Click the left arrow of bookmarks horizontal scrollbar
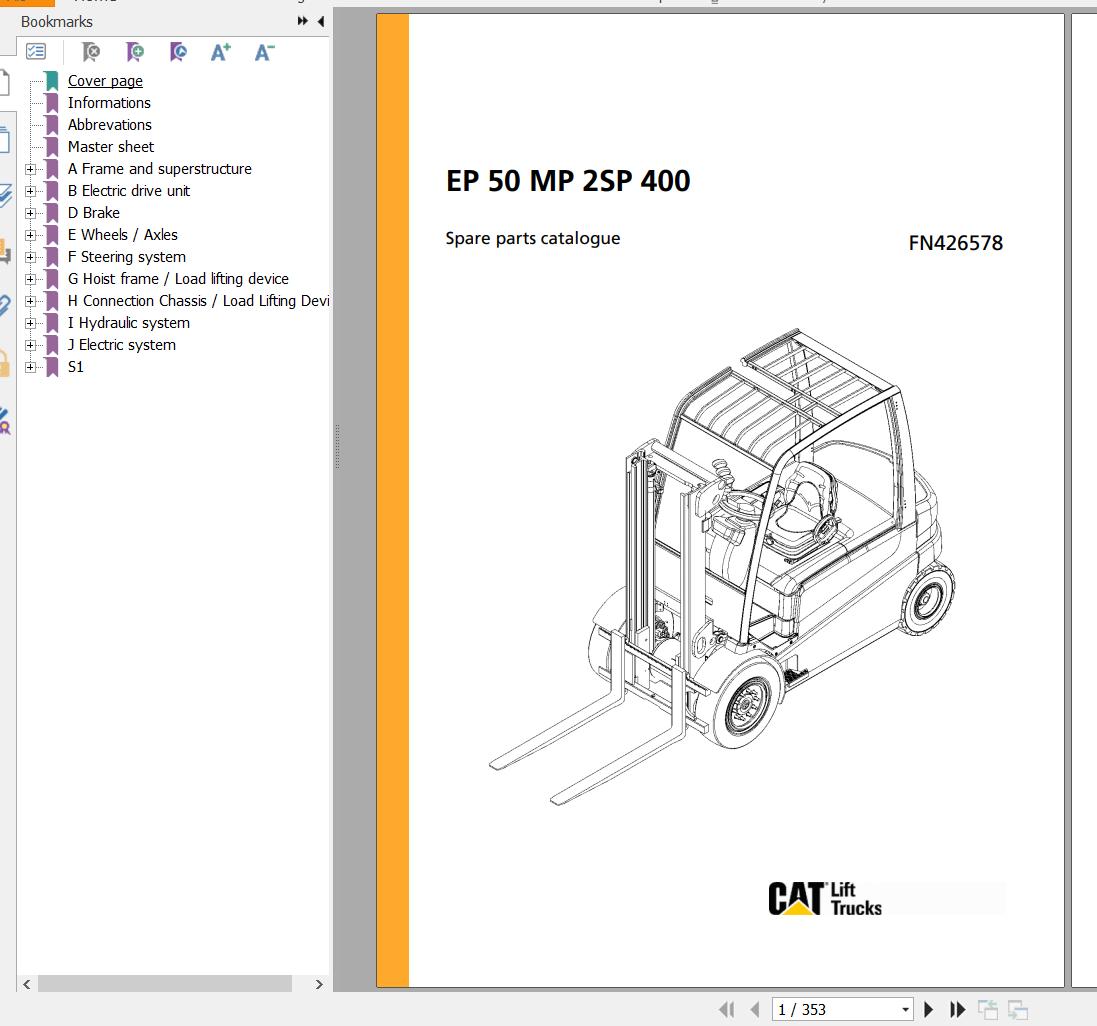The width and height of the screenshot is (1097, 1026). [x=27, y=984]
